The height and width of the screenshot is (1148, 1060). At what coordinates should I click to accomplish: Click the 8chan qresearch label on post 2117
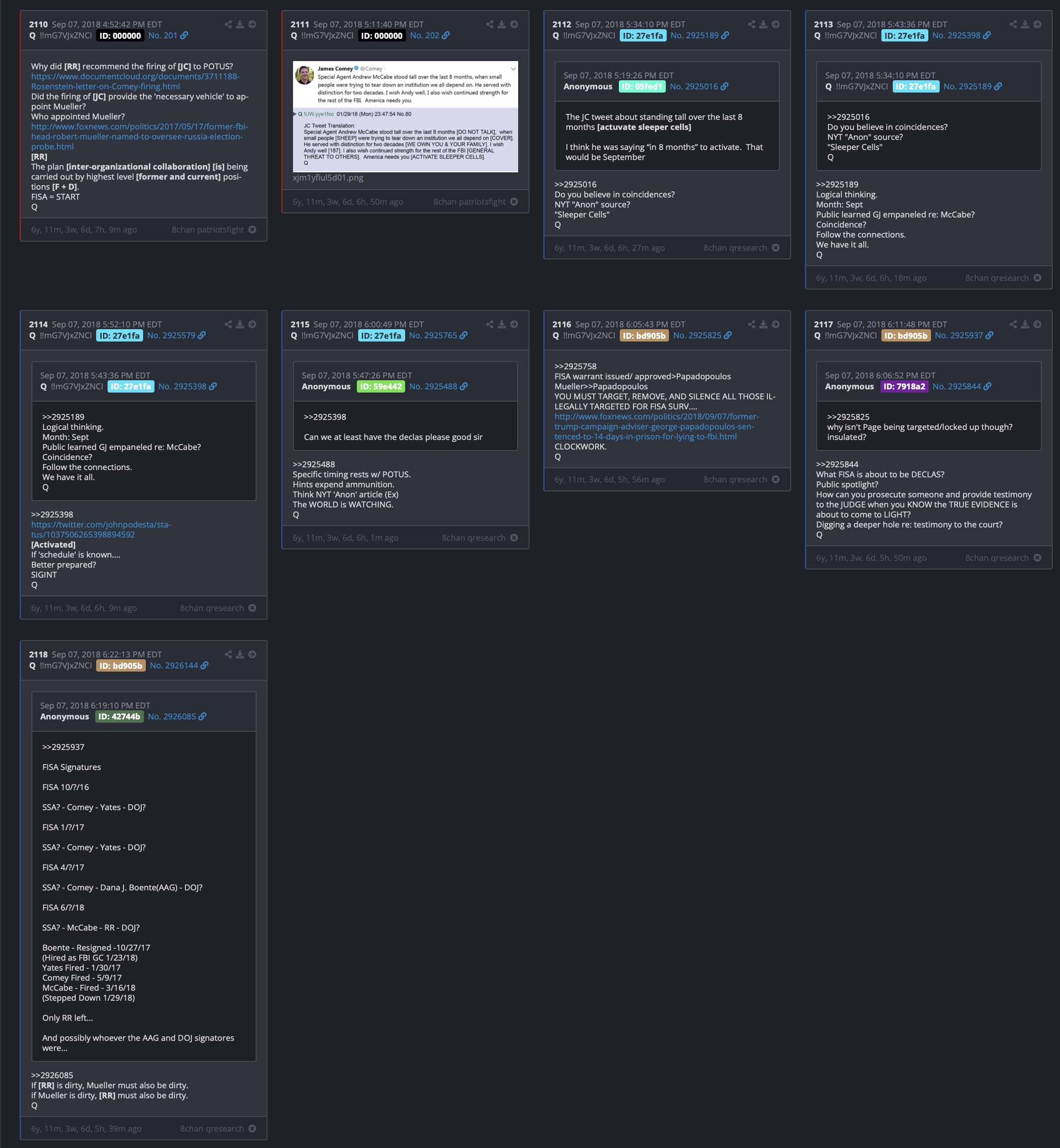coord(996,558)
